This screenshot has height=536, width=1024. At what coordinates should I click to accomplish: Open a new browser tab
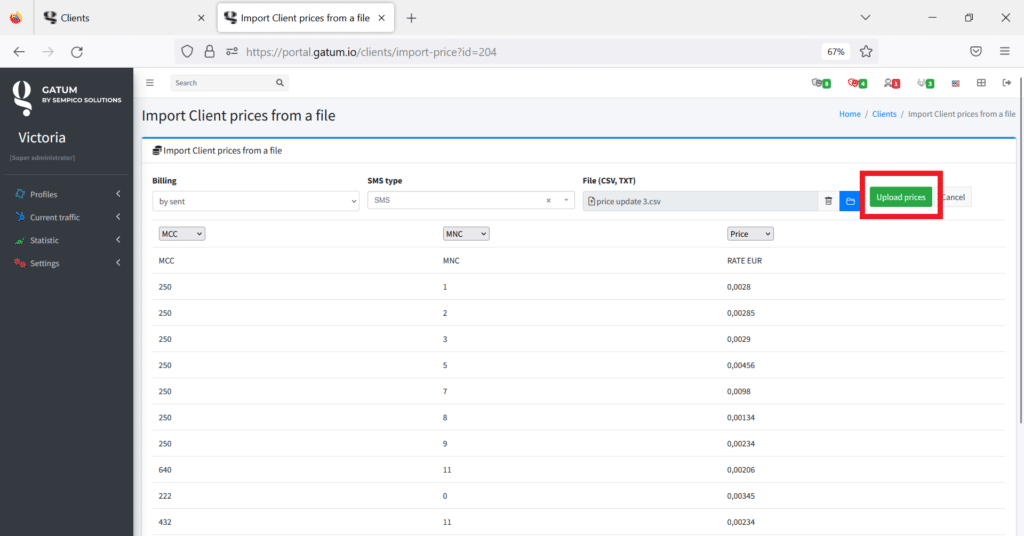pos(411,18)
